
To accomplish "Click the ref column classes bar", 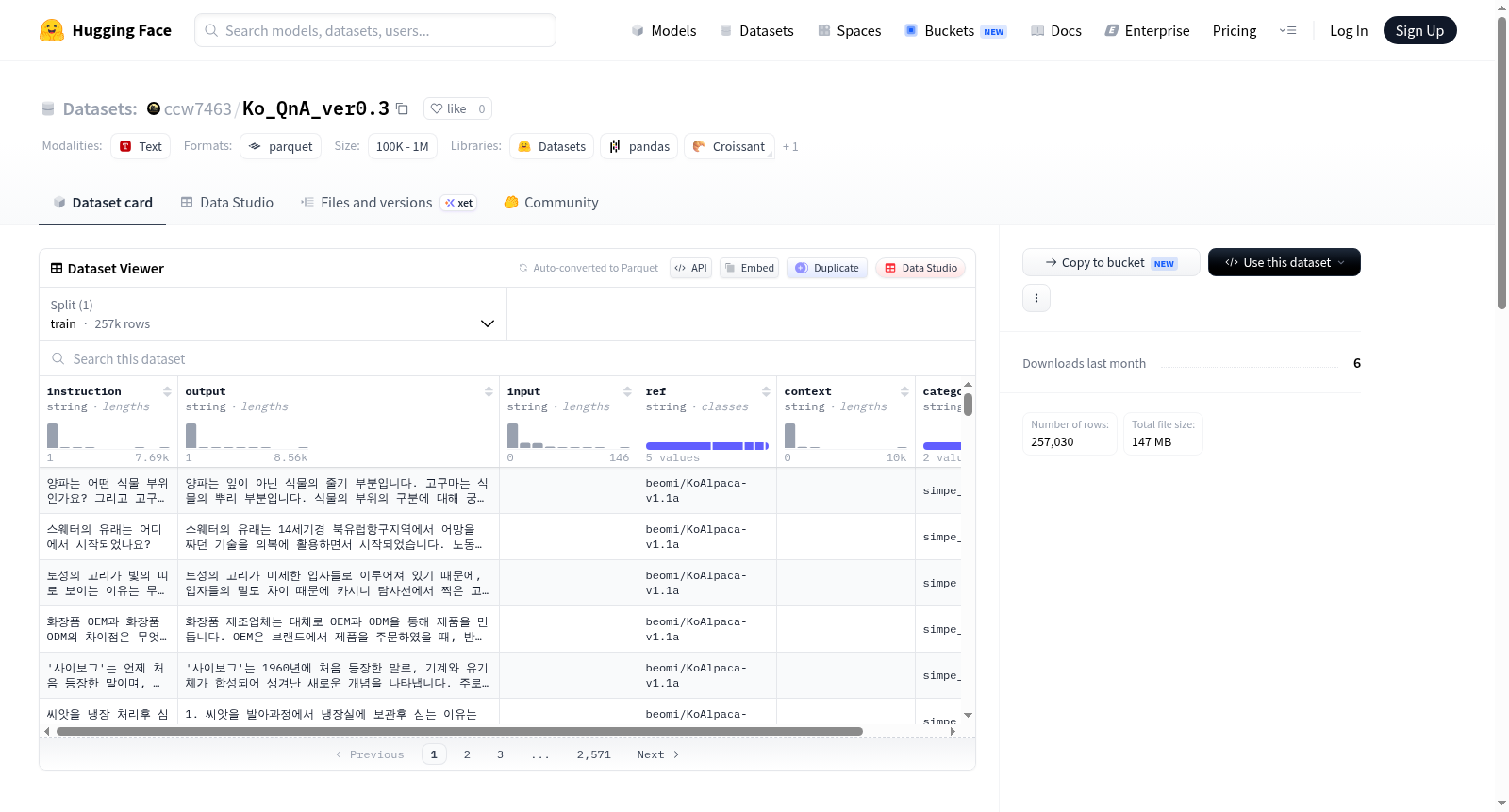I will point(706,446).
